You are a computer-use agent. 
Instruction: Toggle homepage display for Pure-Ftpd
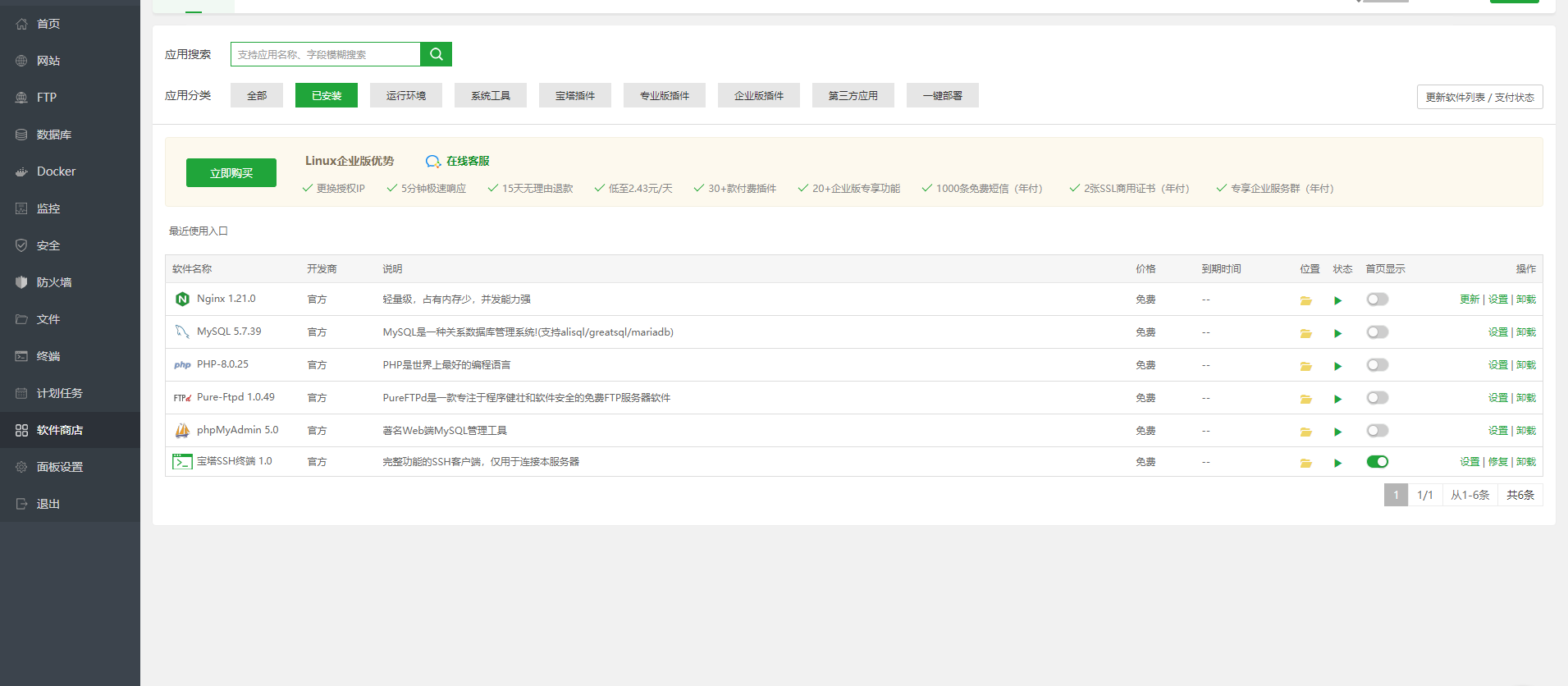(1378, 398)
